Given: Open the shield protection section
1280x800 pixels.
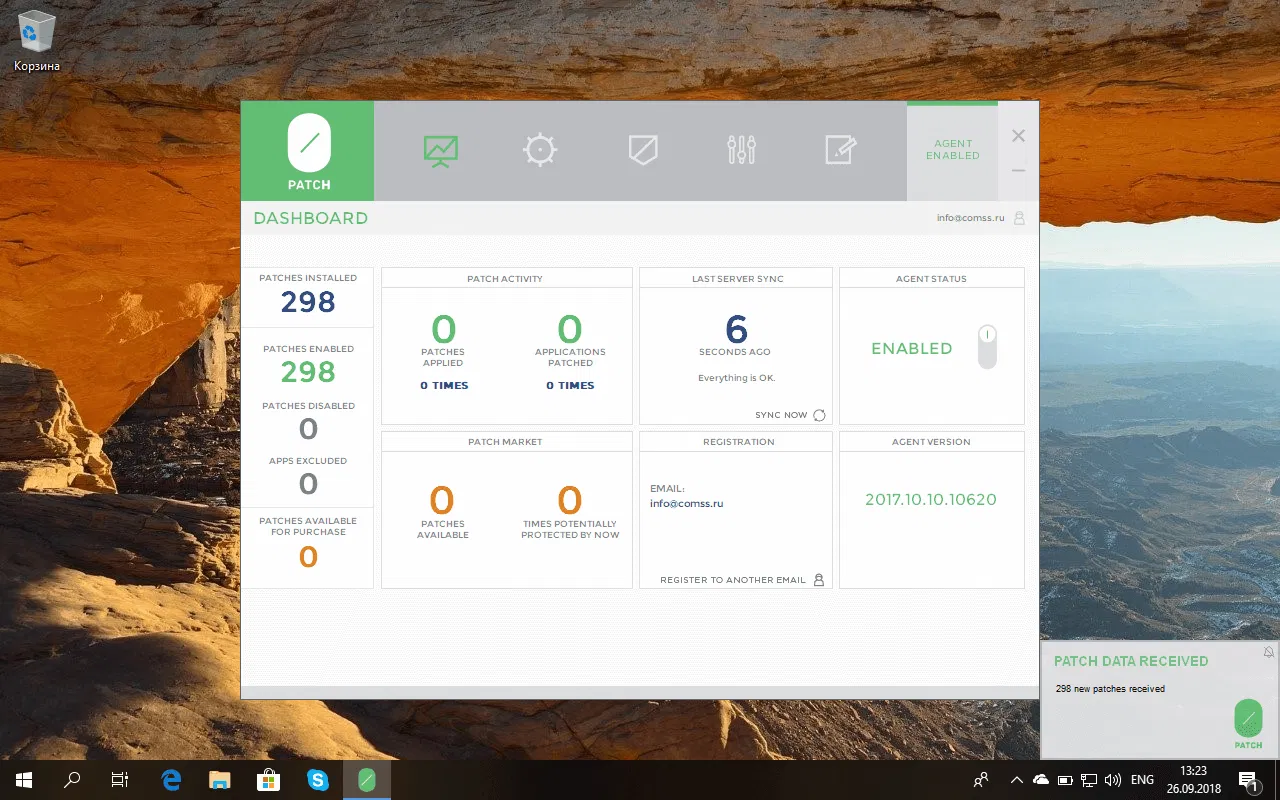Looking at the screenshot, I should click(x=642, y=149).
